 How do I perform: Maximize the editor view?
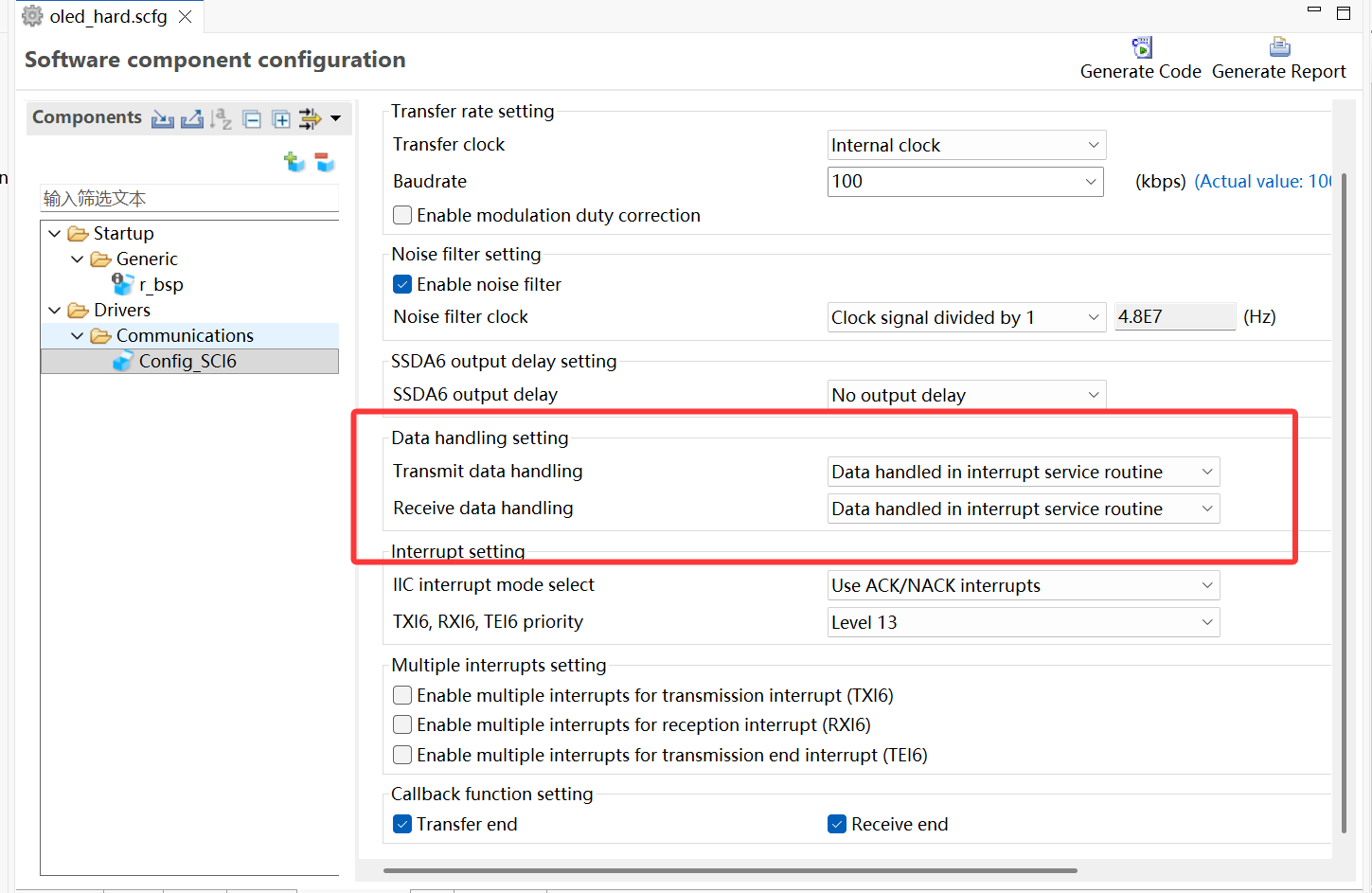(1344, 13)
